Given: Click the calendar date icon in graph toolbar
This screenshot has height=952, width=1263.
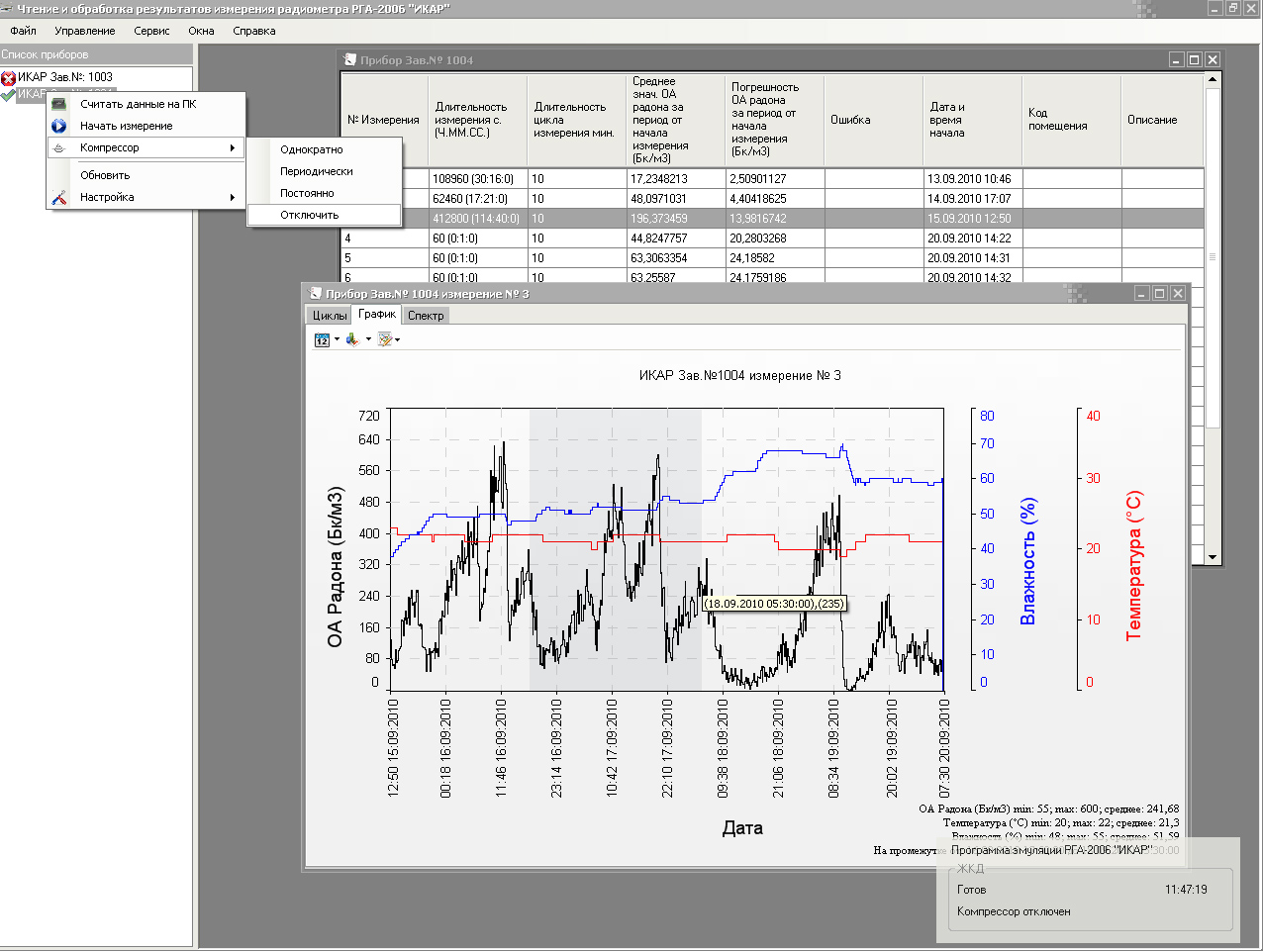Looking at the screenshot, I should 322,339.
